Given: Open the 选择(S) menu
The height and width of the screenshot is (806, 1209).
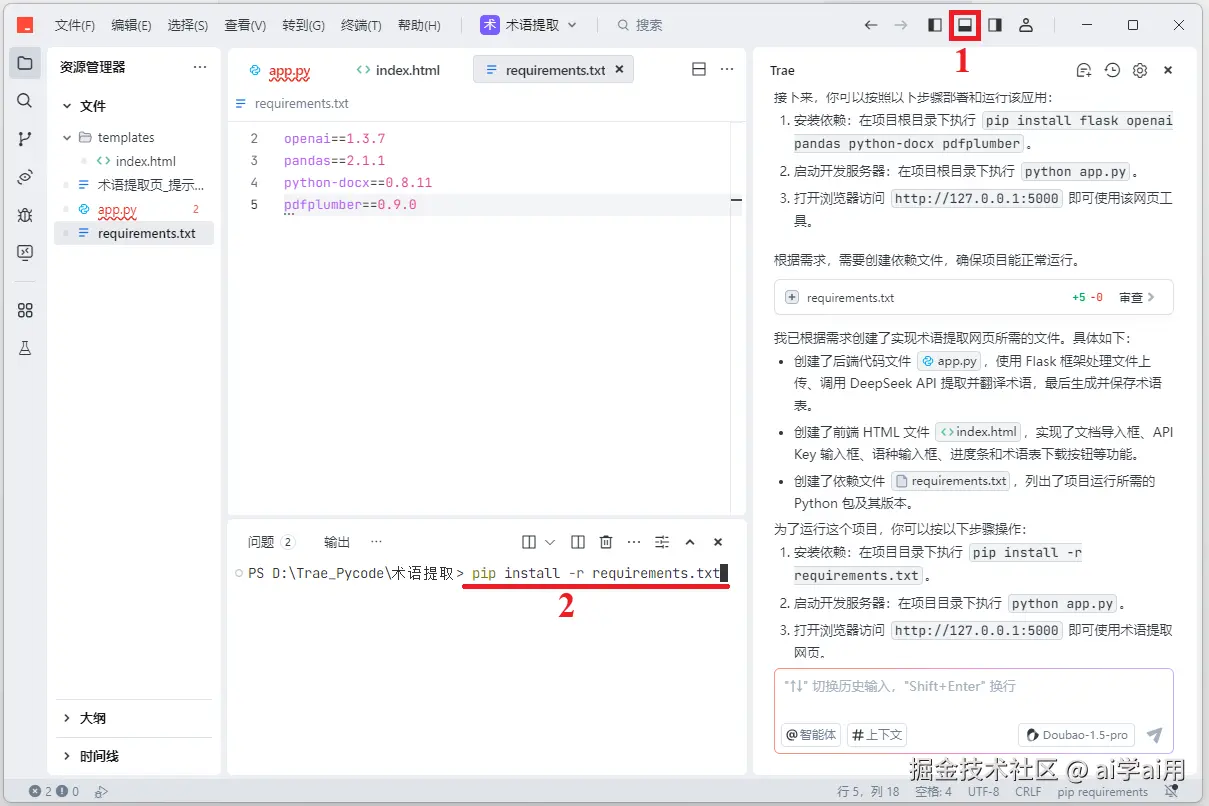Looking at the screenshot, I should 188,25.
